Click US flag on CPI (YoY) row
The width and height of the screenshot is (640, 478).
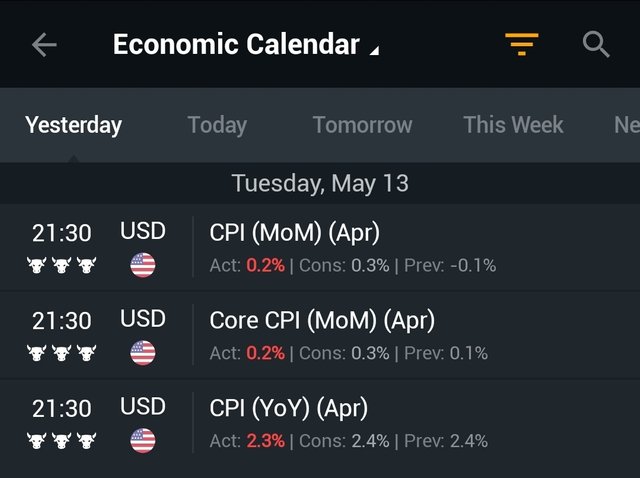(143, 440)
